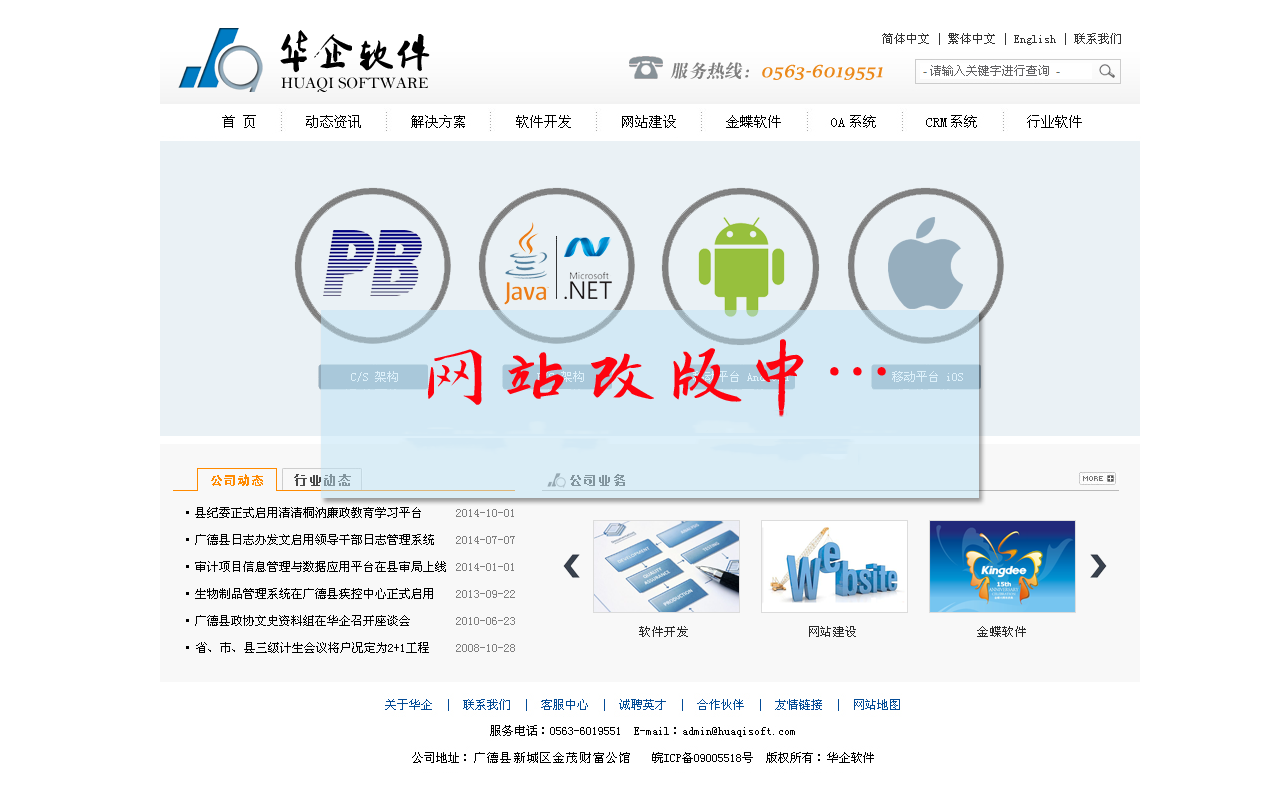Select the 公司动态 tab
The height and width of the screenshot is (797, 1280).
(x=237, y=480)
